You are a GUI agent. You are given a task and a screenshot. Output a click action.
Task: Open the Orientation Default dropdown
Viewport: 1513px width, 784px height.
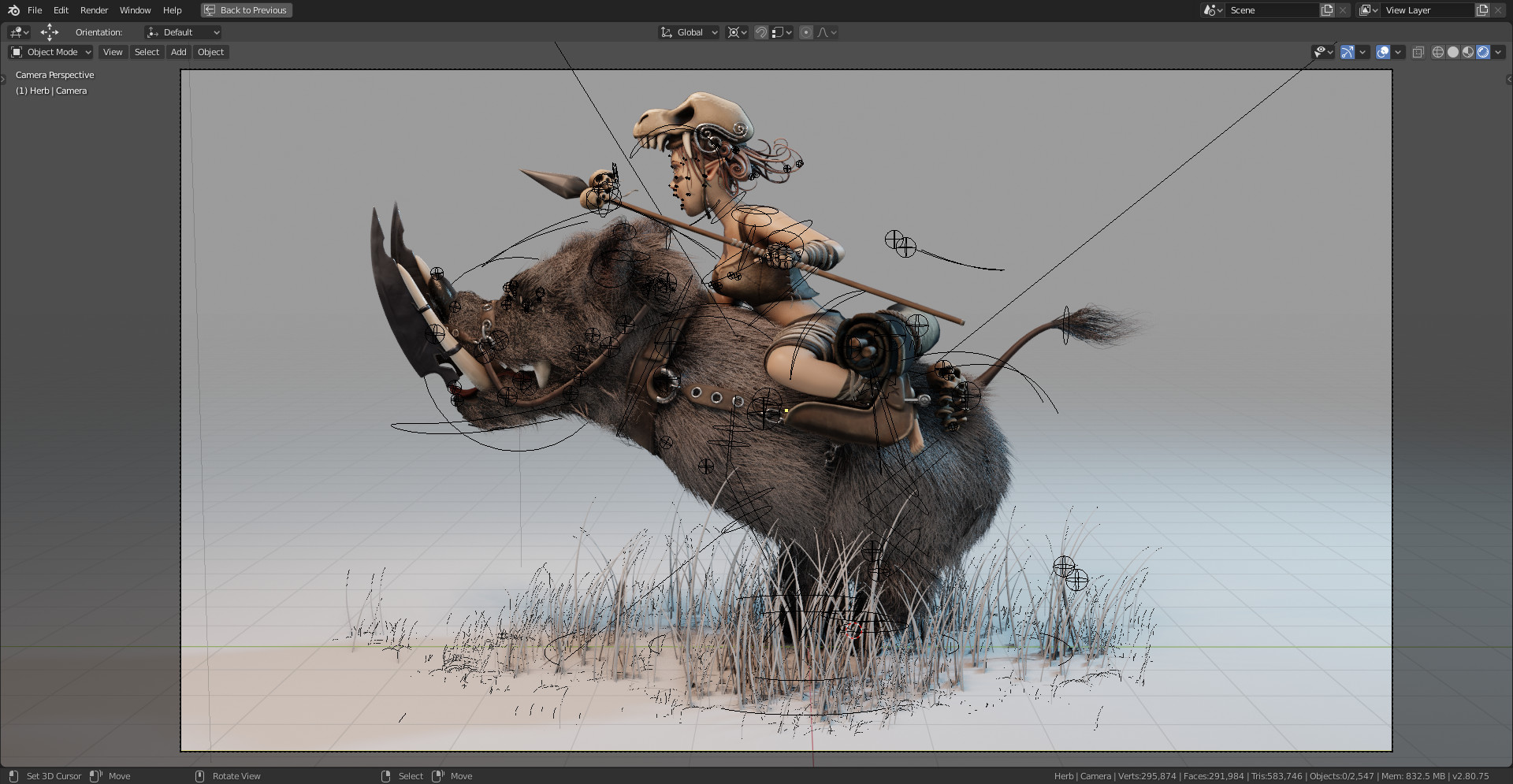pyautogui.click(x=183, y=32)
